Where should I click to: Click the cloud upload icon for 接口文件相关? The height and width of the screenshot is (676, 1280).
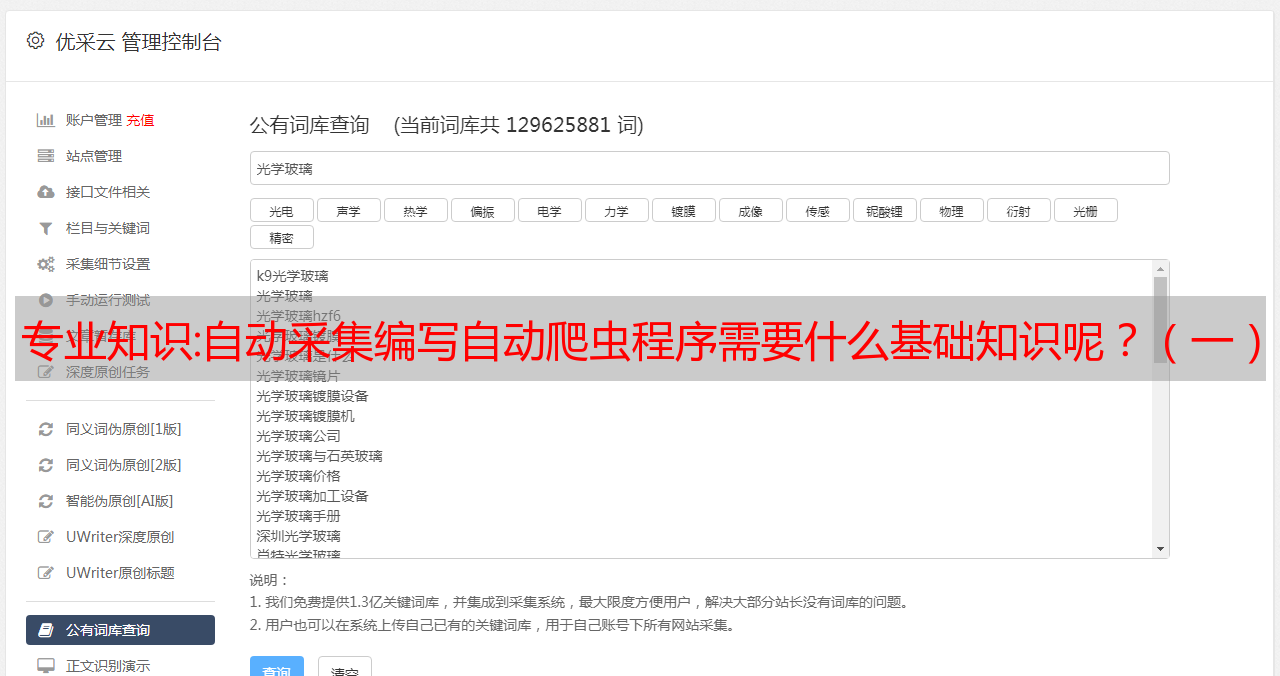point(45,192)
